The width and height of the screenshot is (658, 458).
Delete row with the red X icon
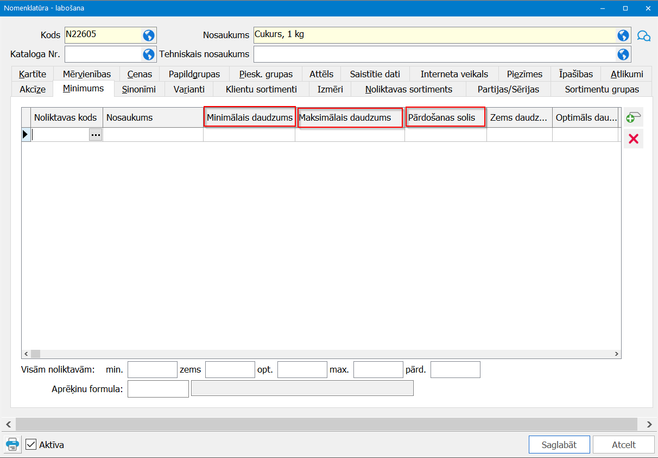(633, 139)
